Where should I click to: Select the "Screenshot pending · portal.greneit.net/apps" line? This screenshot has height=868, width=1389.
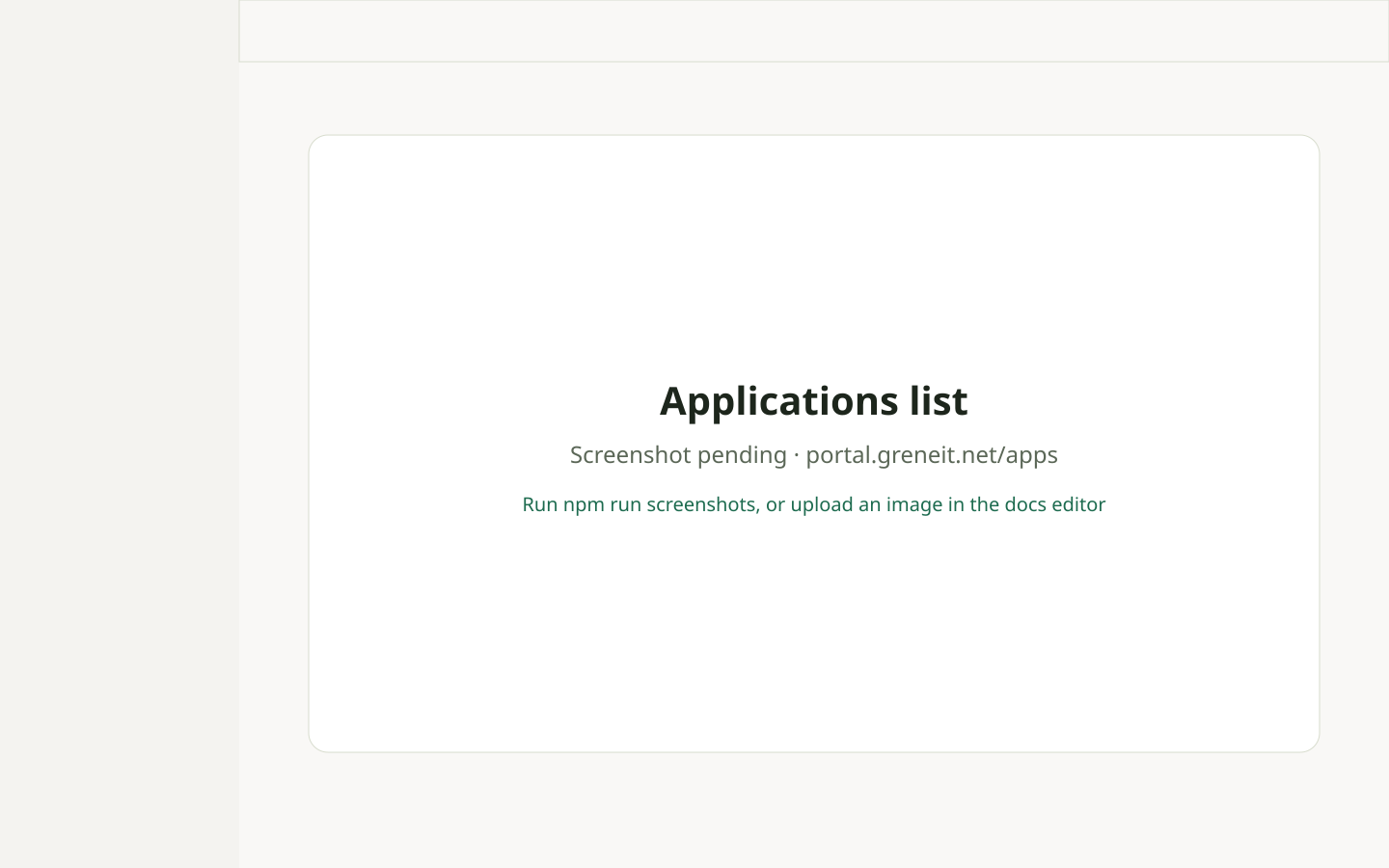[813, 454]
